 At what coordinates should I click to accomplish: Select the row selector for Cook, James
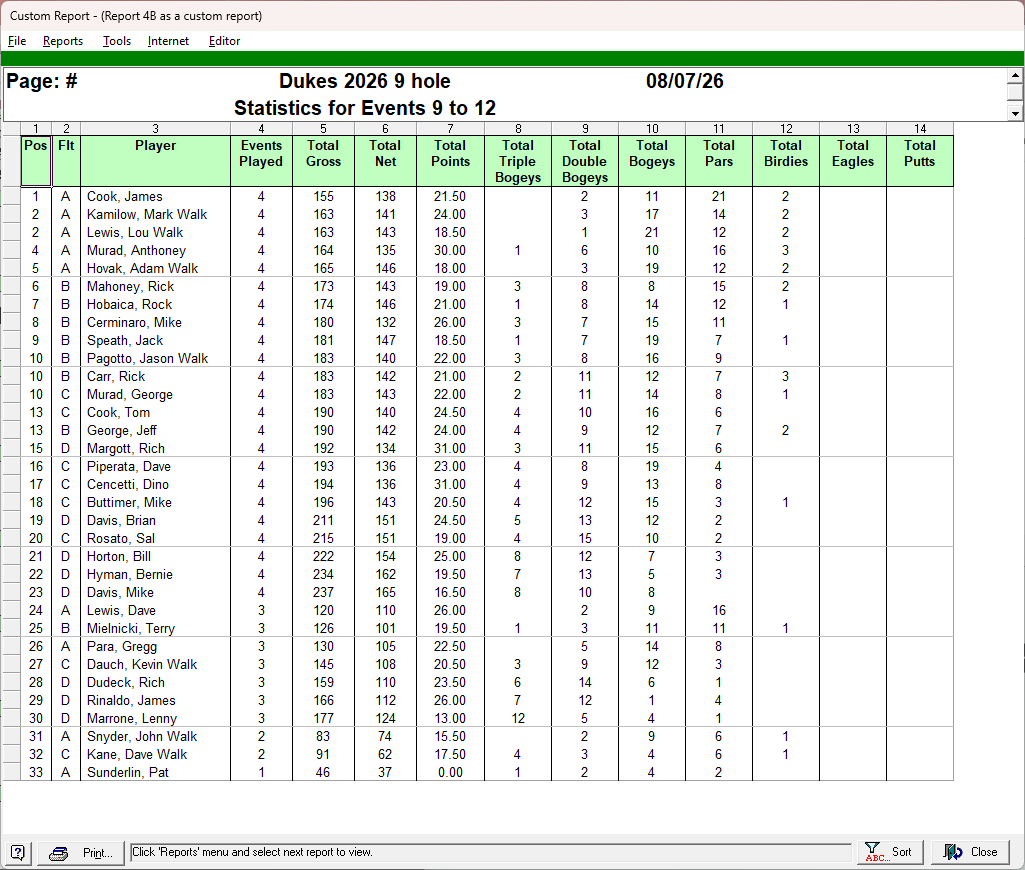pos(11,196)
